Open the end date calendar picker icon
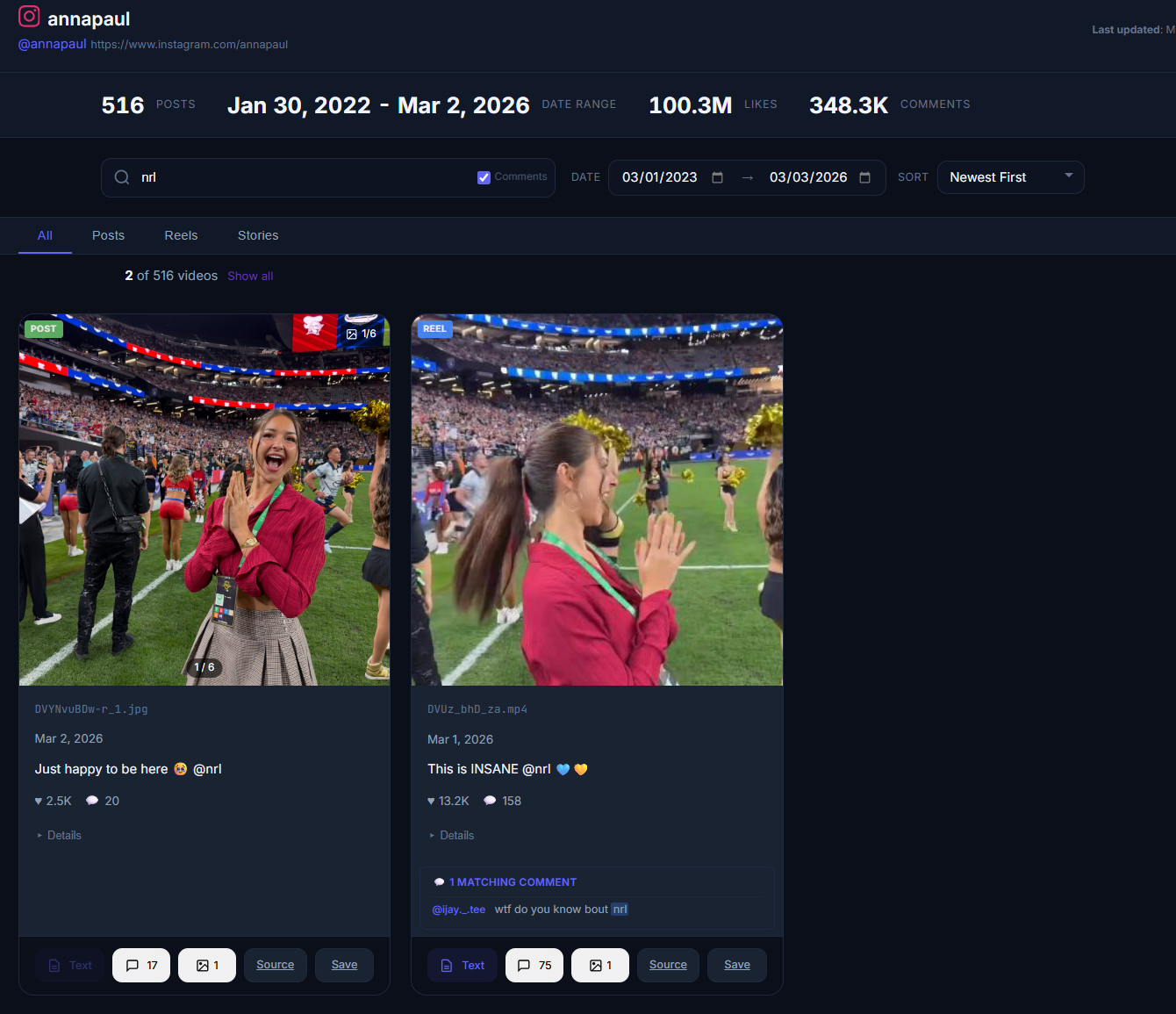 [x=864, y=177]
